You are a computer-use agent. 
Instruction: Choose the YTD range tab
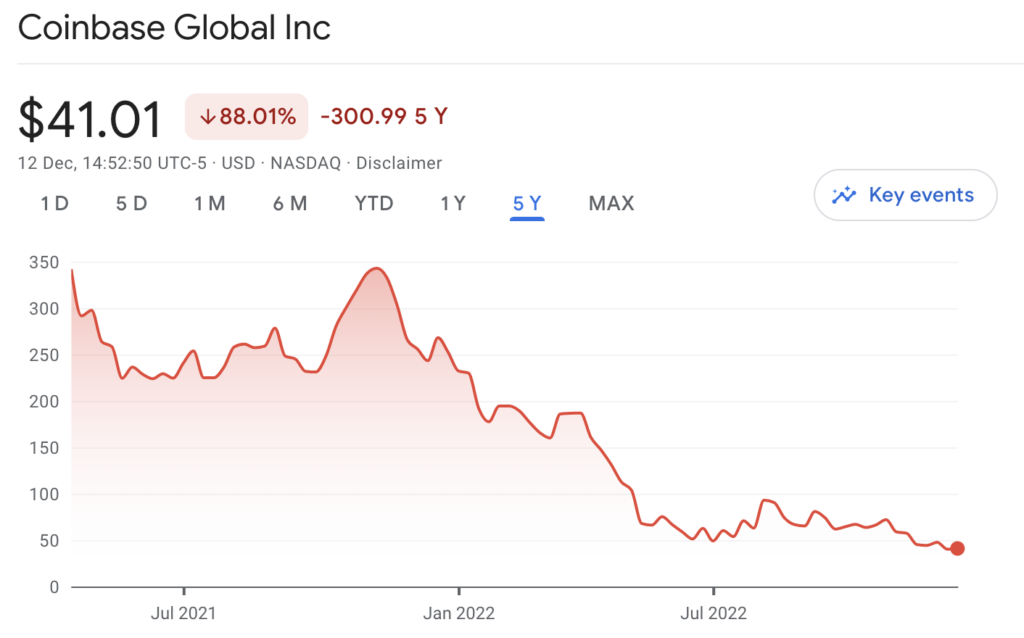tap(374, 204)
